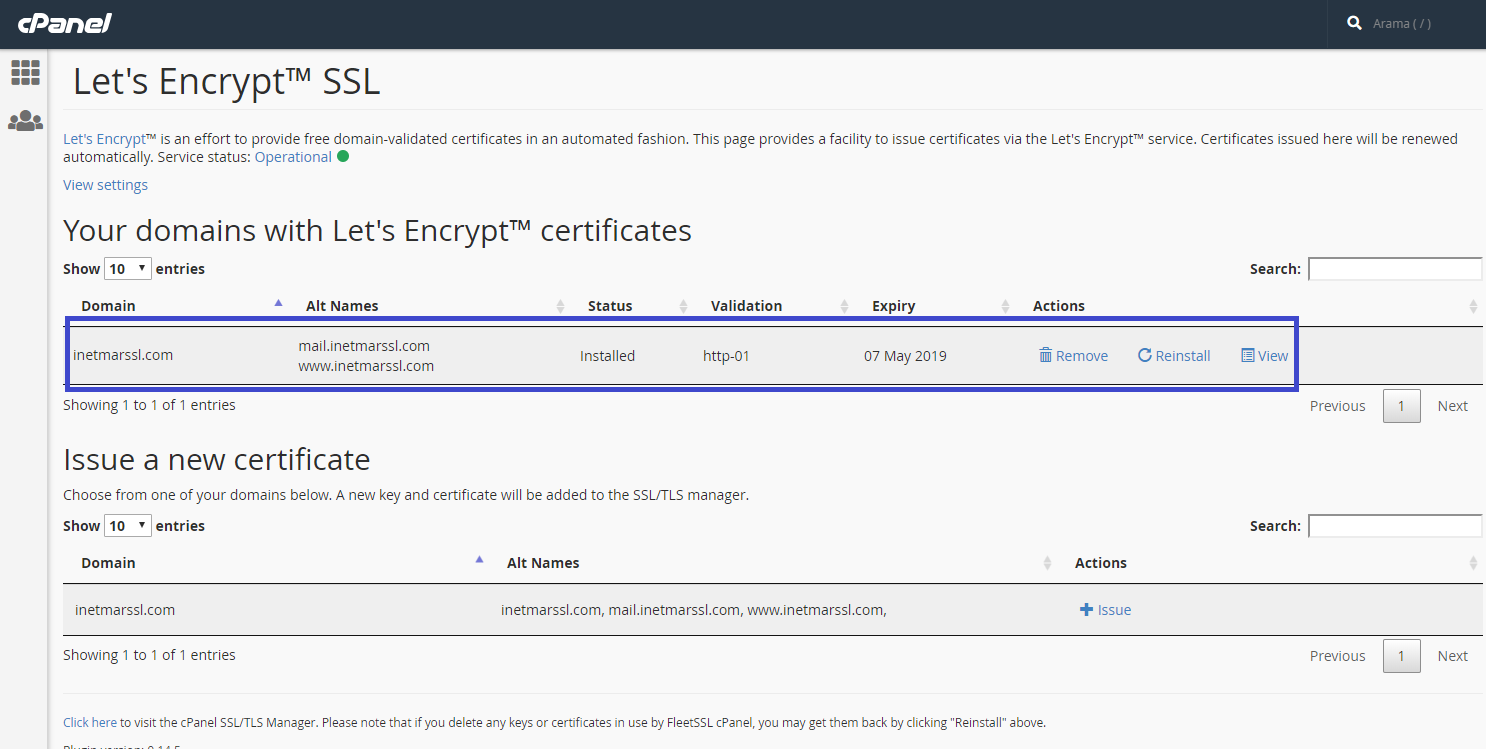Screen dimensions: 1486x749
Task: Open the apps grid sidebar icon
Action: tap(25, 72)
